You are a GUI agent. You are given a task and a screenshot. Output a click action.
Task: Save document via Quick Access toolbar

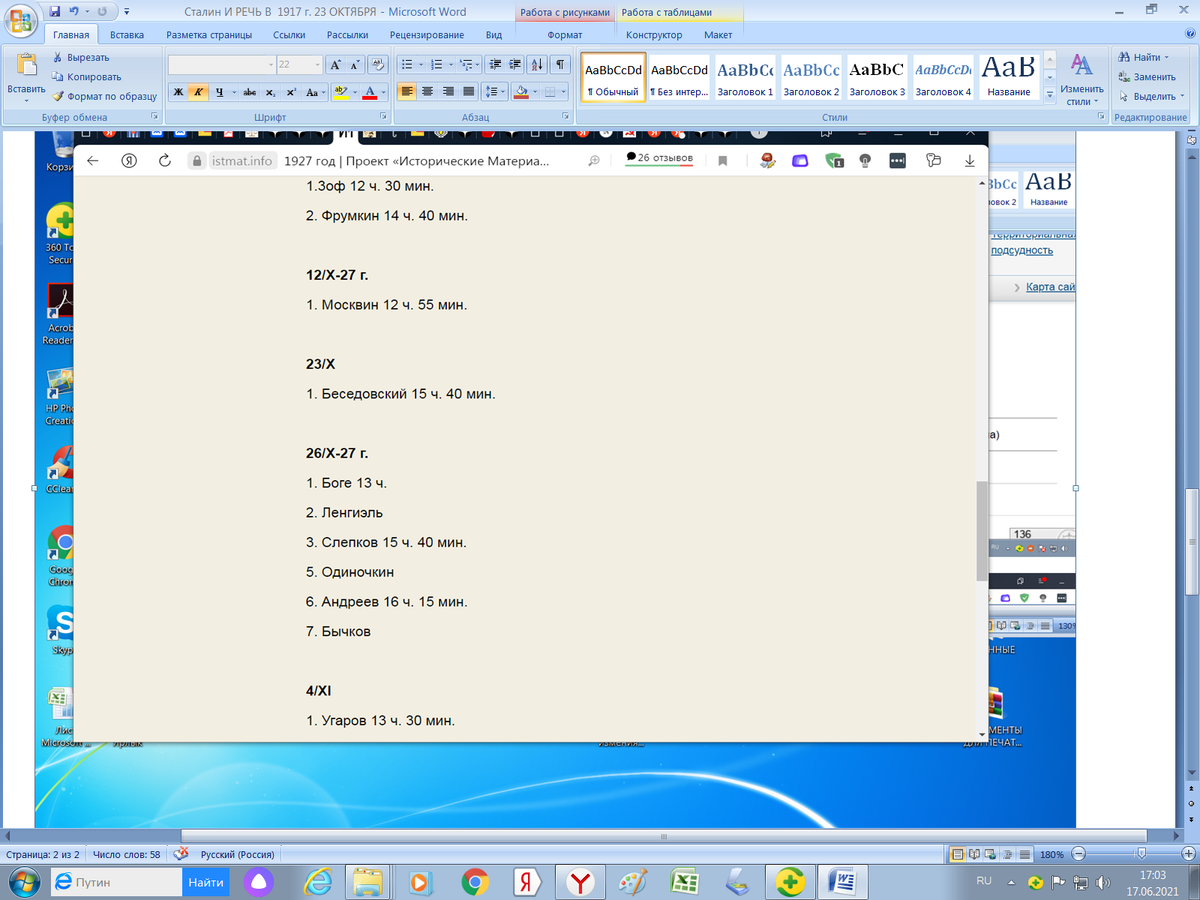coord(54,11)
